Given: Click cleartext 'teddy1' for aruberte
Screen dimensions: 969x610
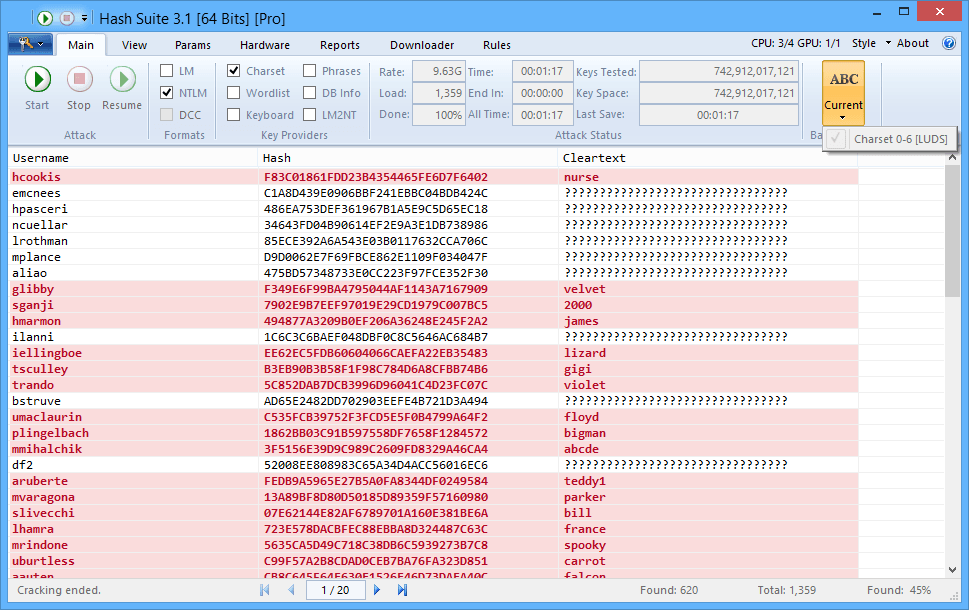Looking at the screenshot, I should click(585, 481).
